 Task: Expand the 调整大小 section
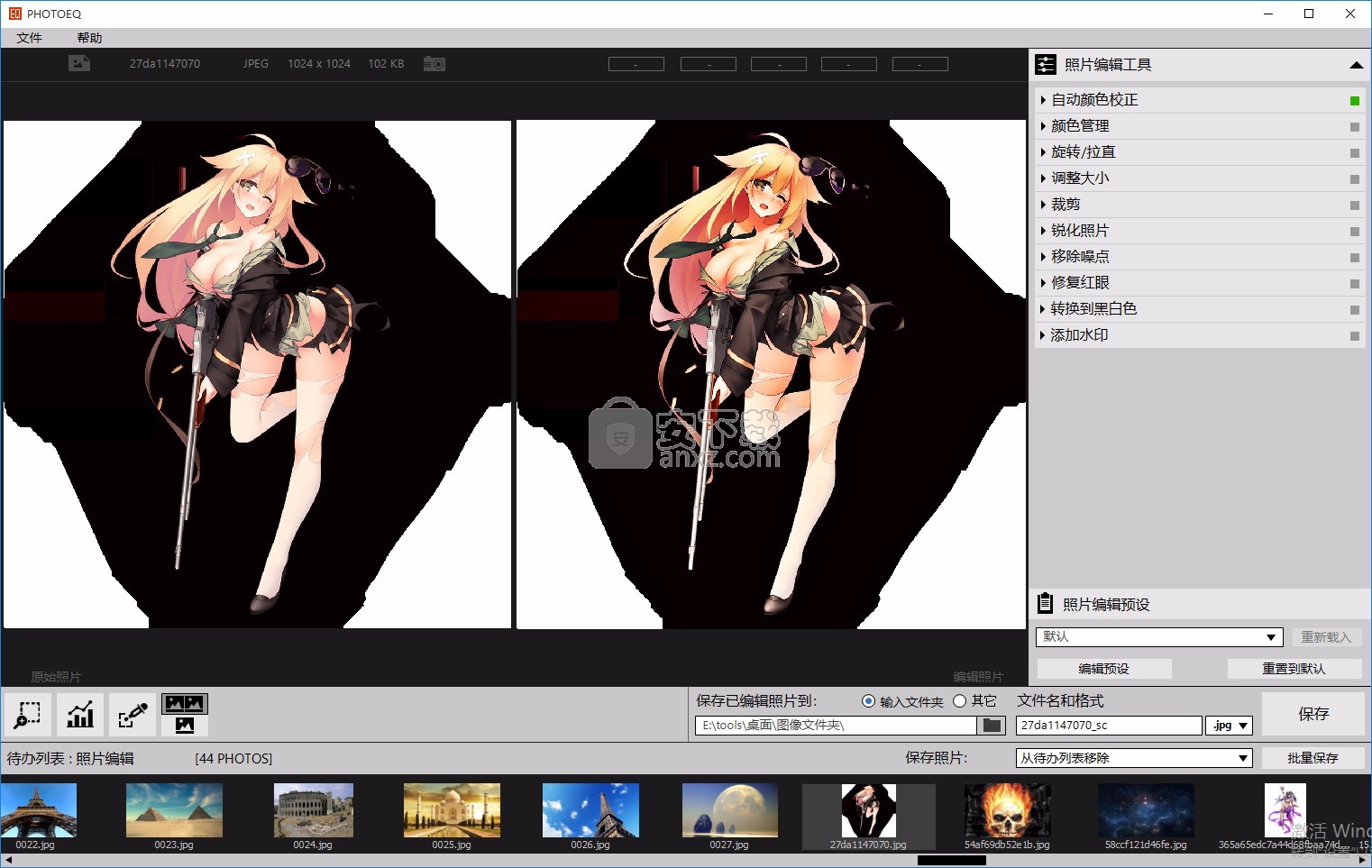coord(1043,178)
